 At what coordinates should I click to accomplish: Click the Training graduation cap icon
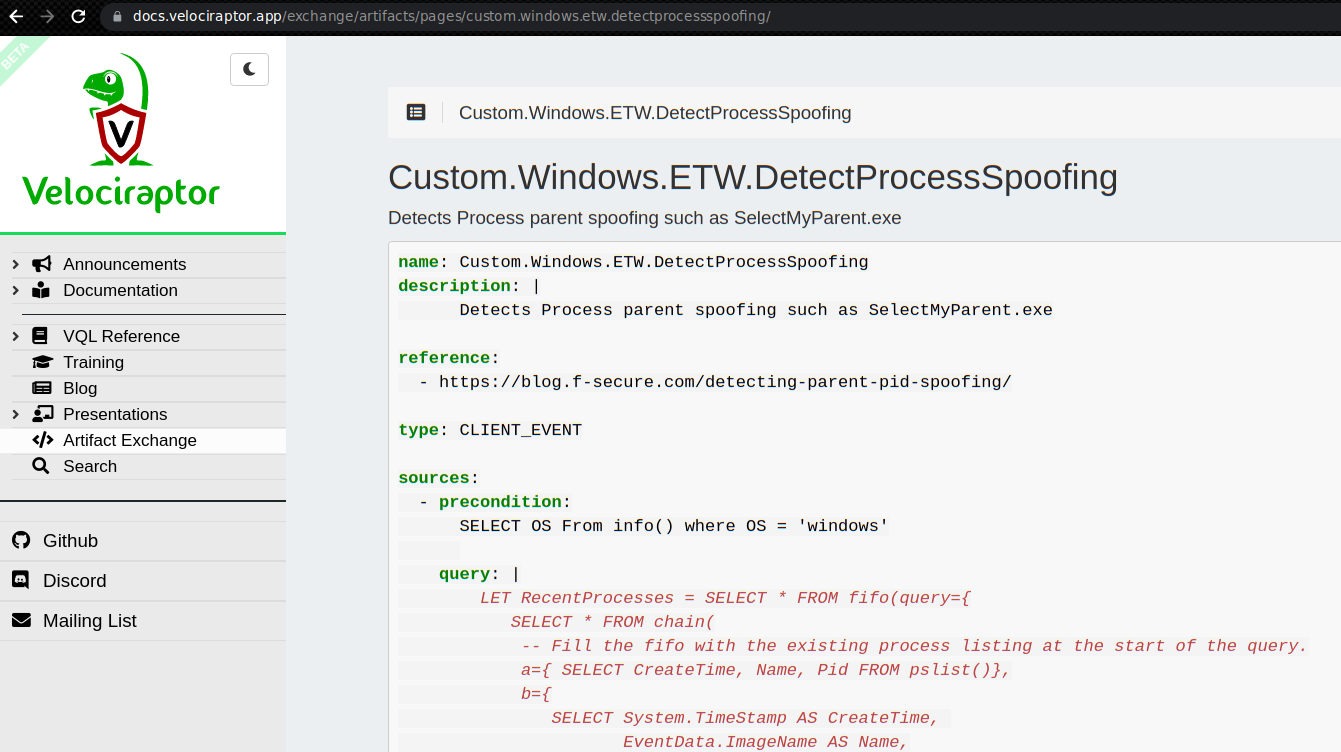click(x=42, y=362)
